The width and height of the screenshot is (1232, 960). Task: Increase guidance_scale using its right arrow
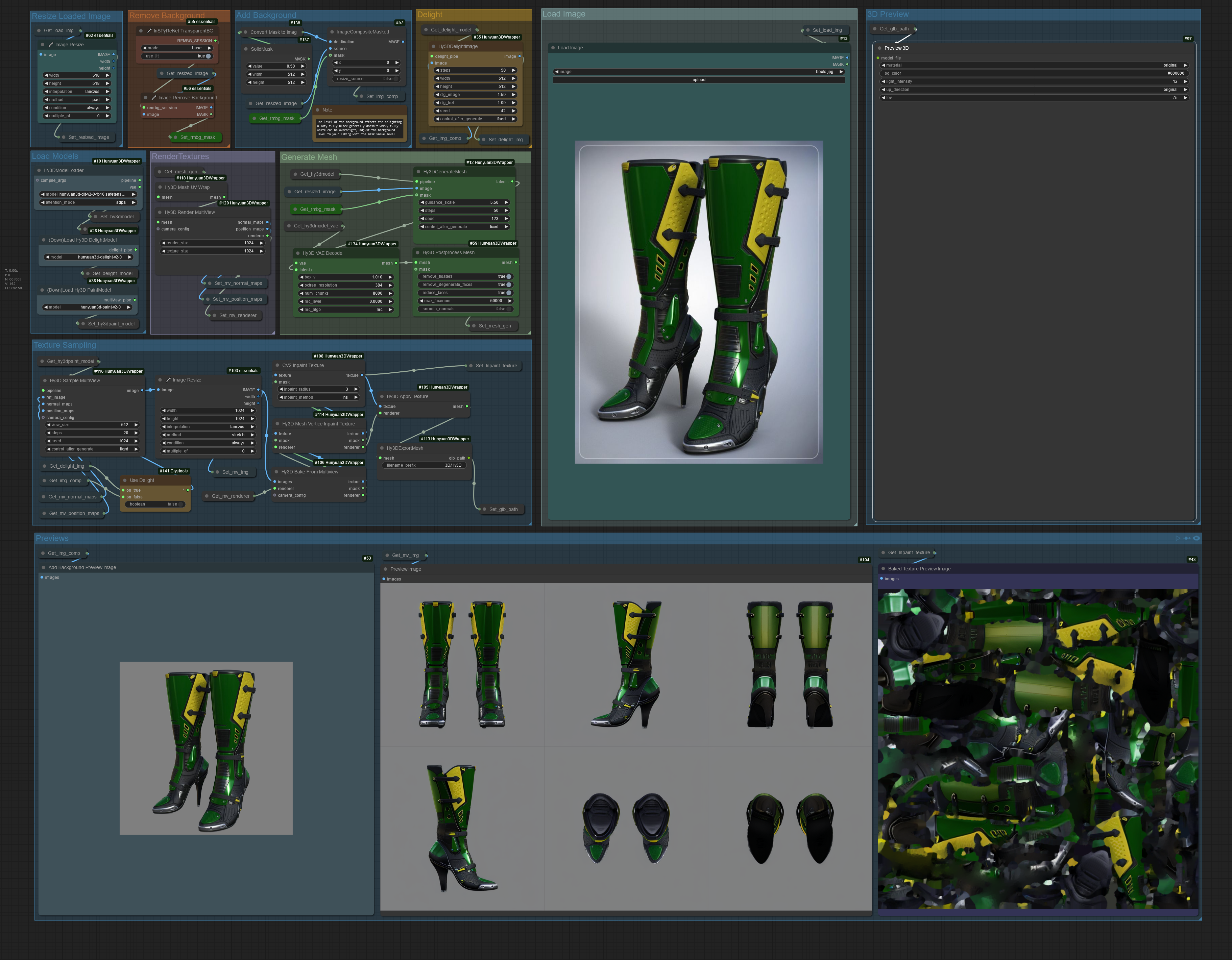(x=506, y=202)
